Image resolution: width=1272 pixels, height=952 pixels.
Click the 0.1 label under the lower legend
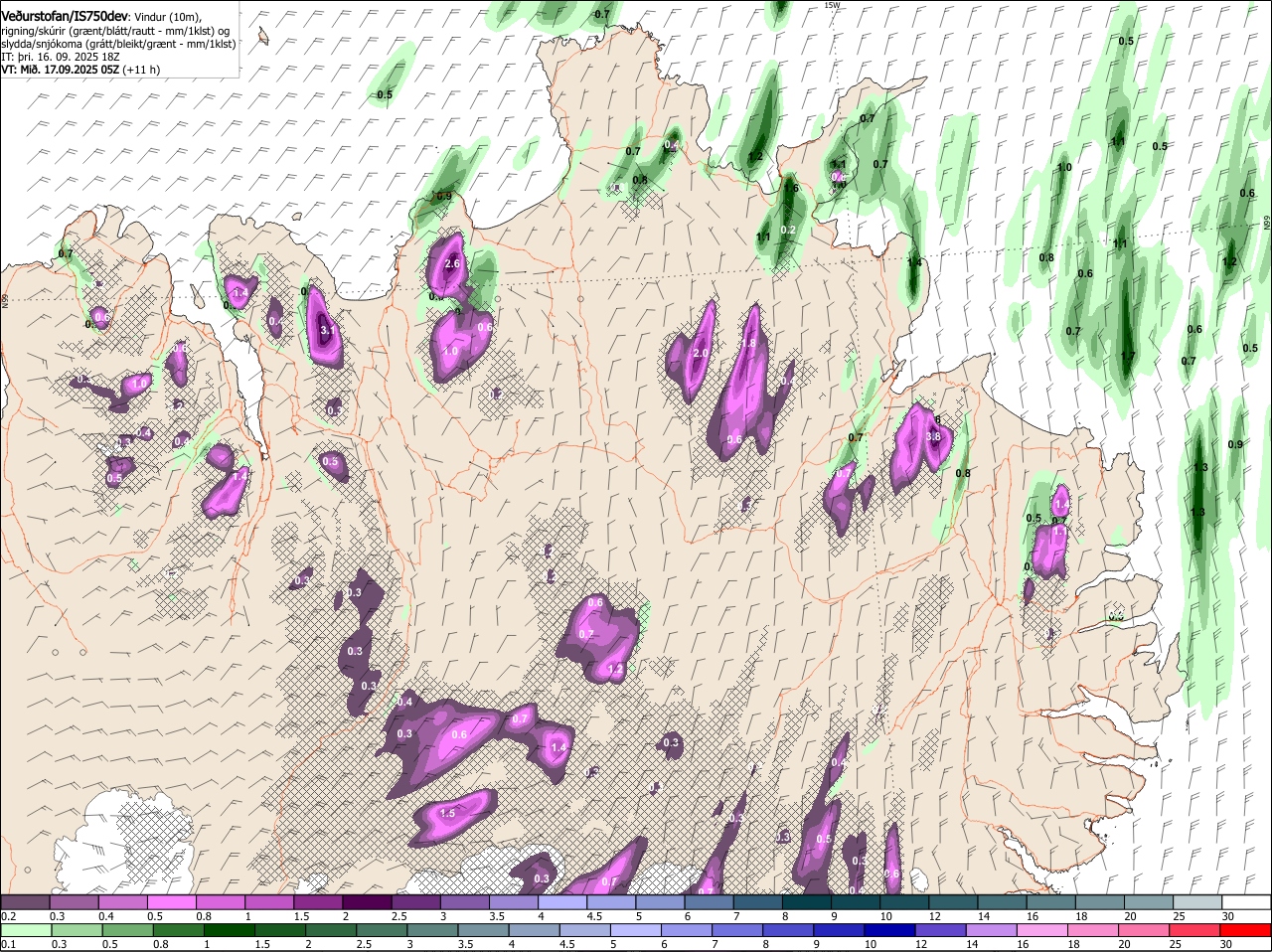point(8,944)
